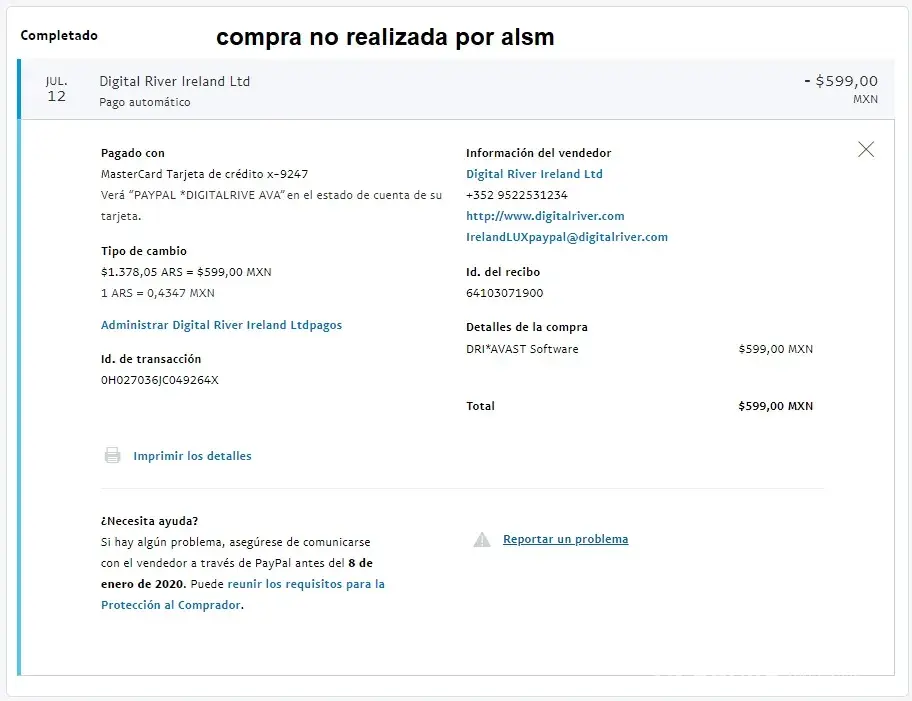Click the Detalles de la compra heading
The width and height of the screenshot is (912, 701).
526,327
